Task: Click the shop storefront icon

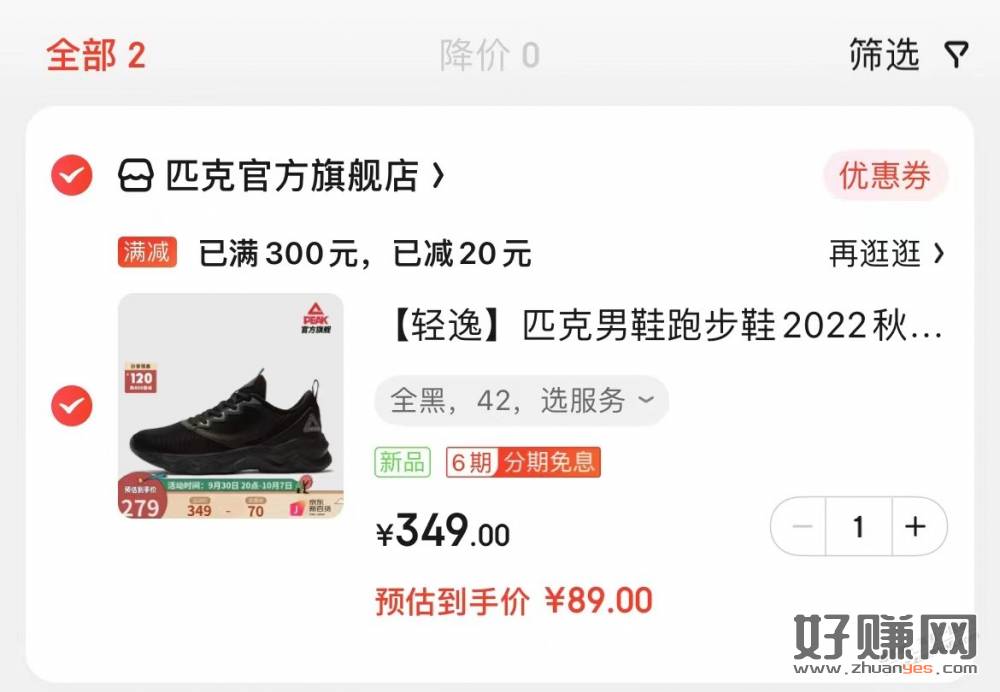Action: (136, 175)
